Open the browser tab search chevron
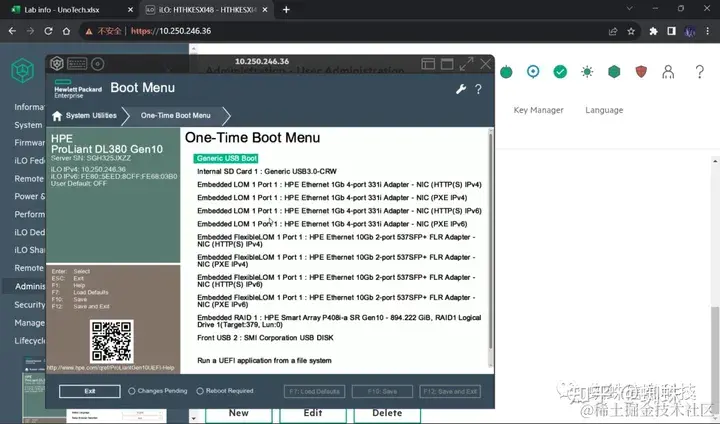 [x=630, y=9]
